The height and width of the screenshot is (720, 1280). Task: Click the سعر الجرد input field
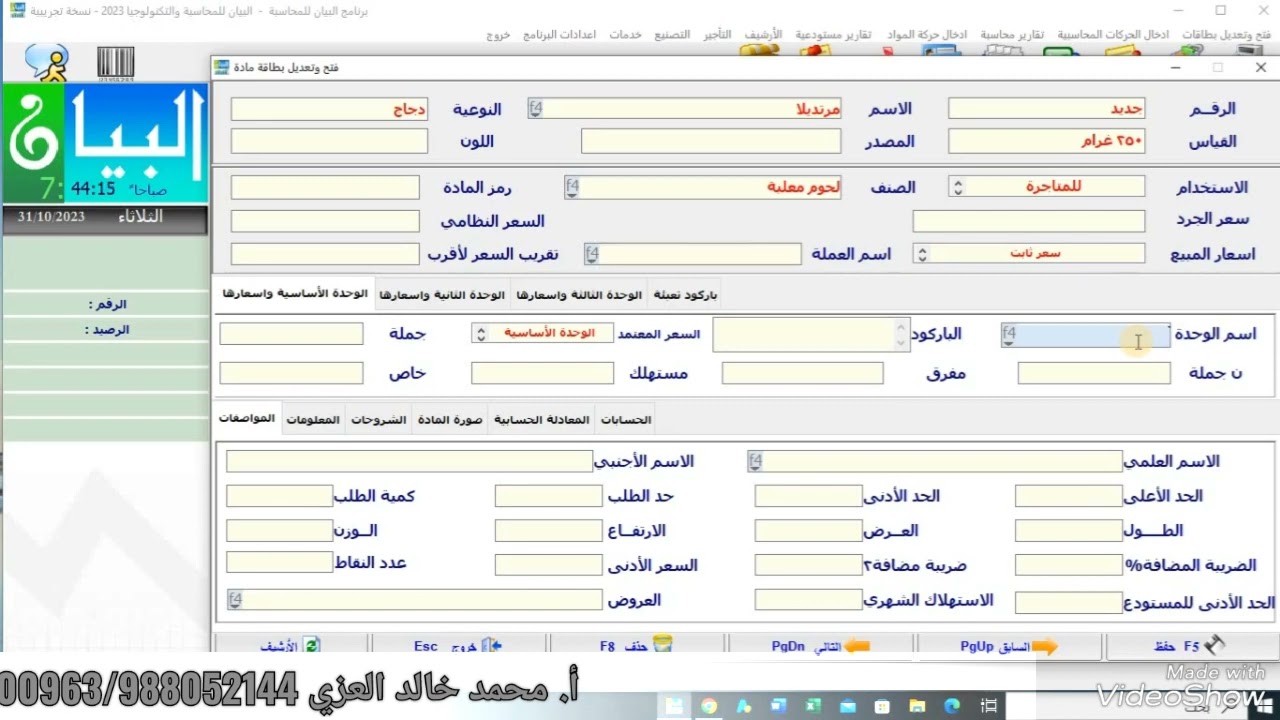[x=1029, y=220]
